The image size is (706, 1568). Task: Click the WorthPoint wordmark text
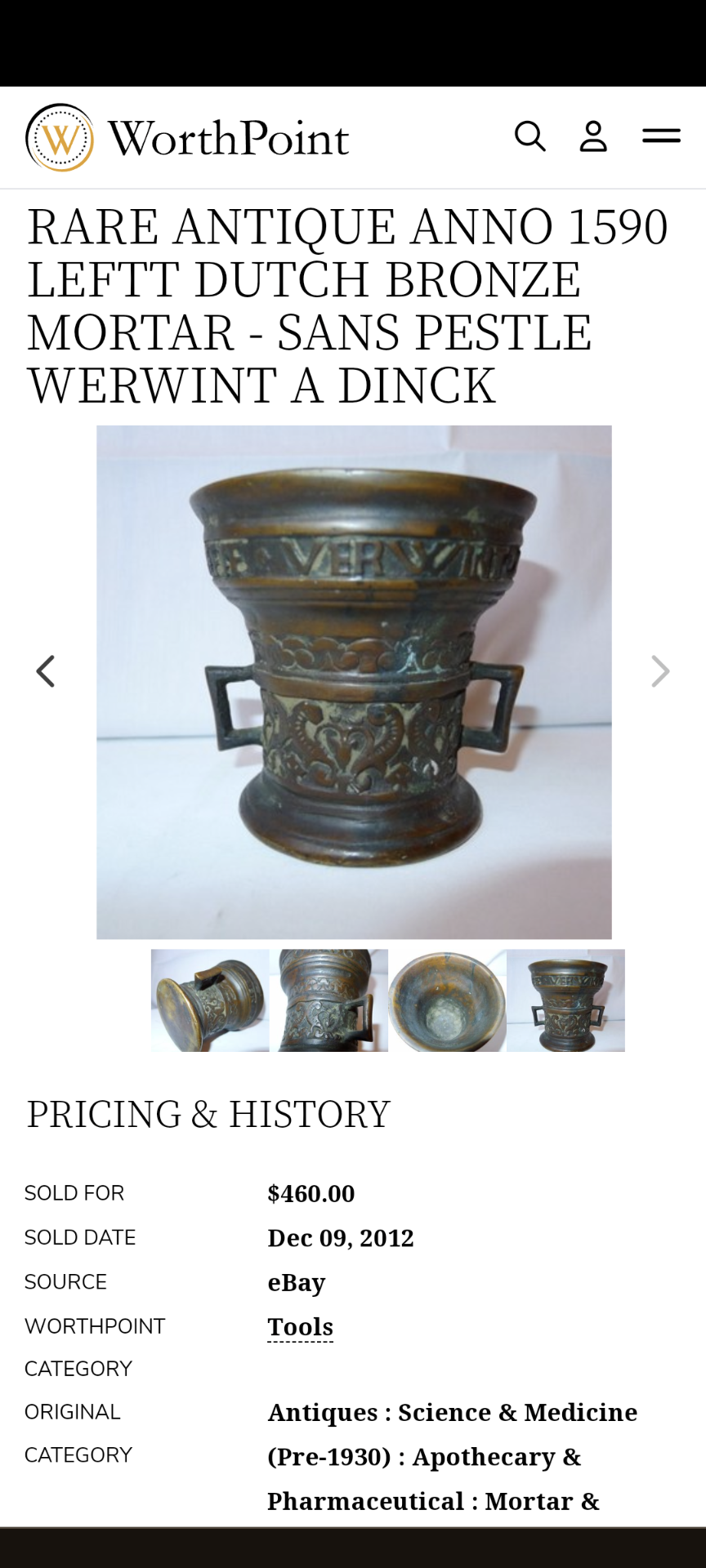228,138
